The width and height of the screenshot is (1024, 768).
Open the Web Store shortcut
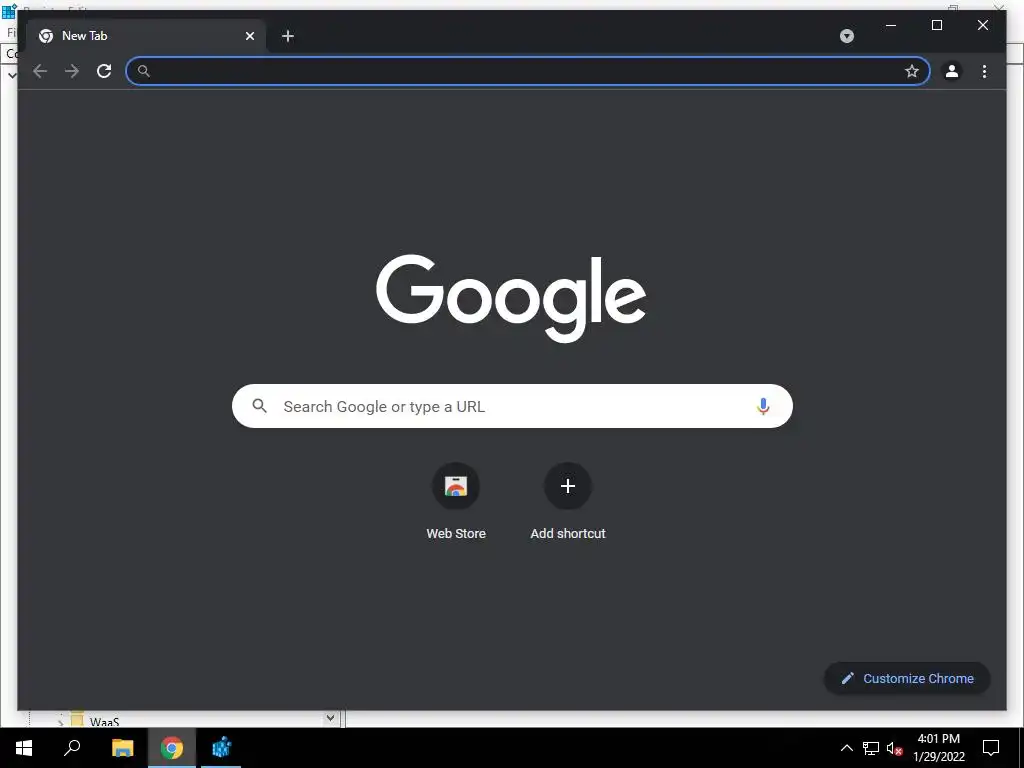click(456, 502)
